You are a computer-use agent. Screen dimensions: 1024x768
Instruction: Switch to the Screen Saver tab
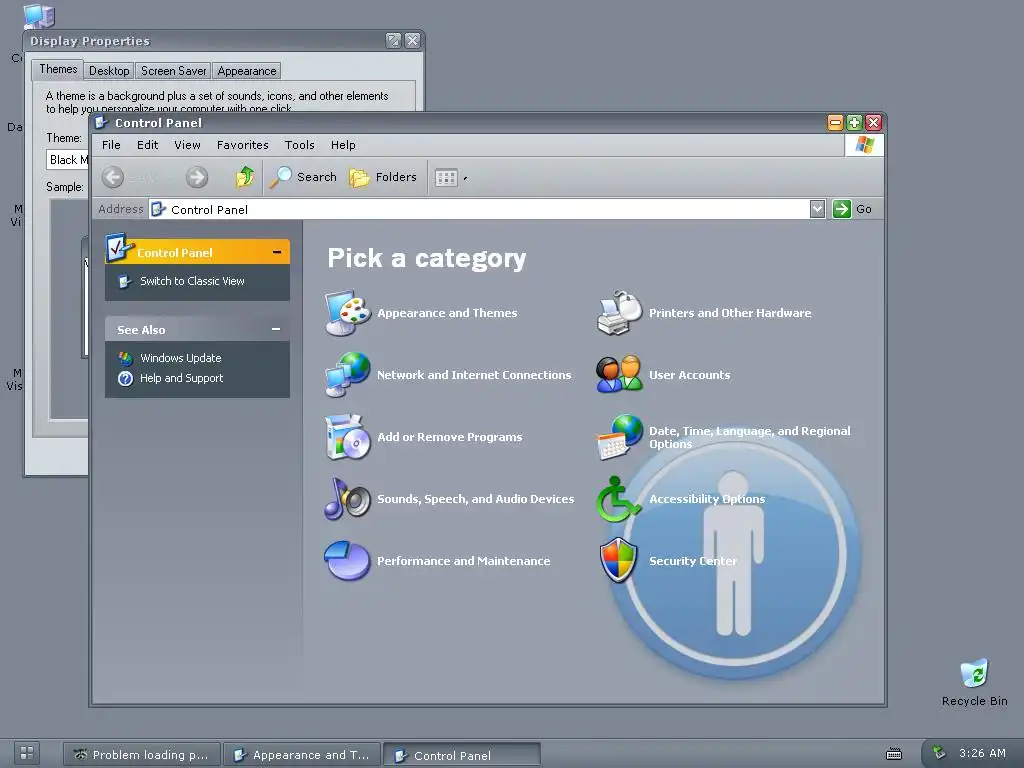tap(173, 71)
